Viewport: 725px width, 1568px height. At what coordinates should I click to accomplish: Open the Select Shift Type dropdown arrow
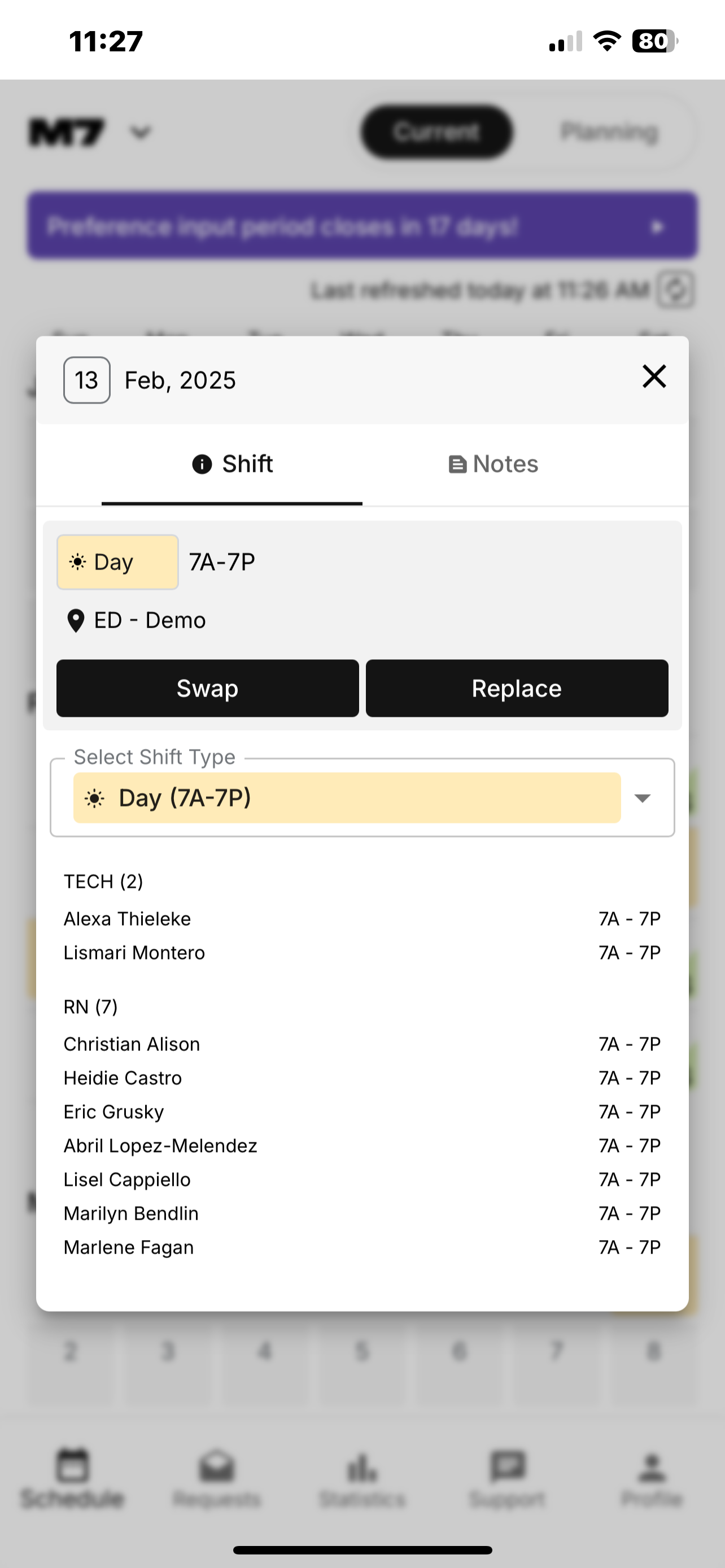pyautogui.click(x=642, y=798)
